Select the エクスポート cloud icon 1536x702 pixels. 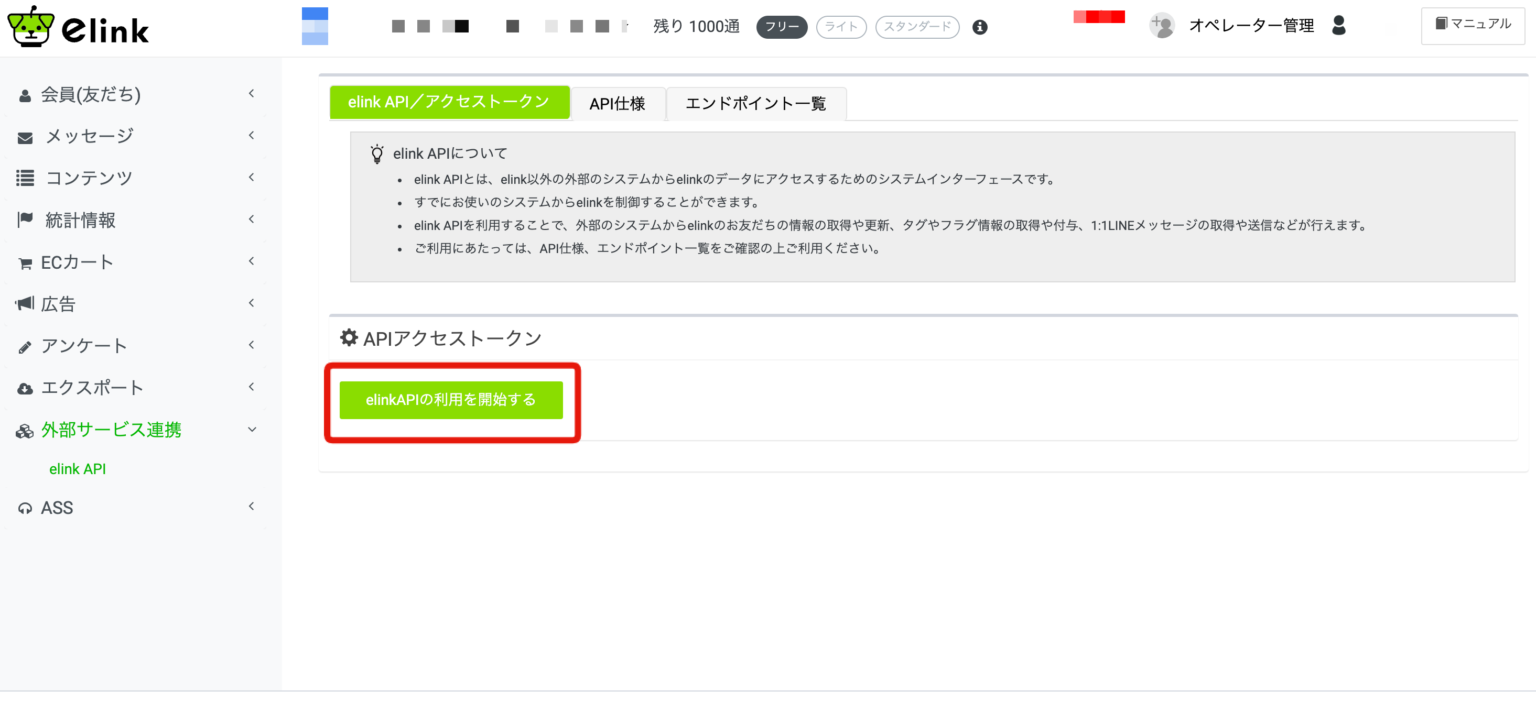click(x=25, y=388)
